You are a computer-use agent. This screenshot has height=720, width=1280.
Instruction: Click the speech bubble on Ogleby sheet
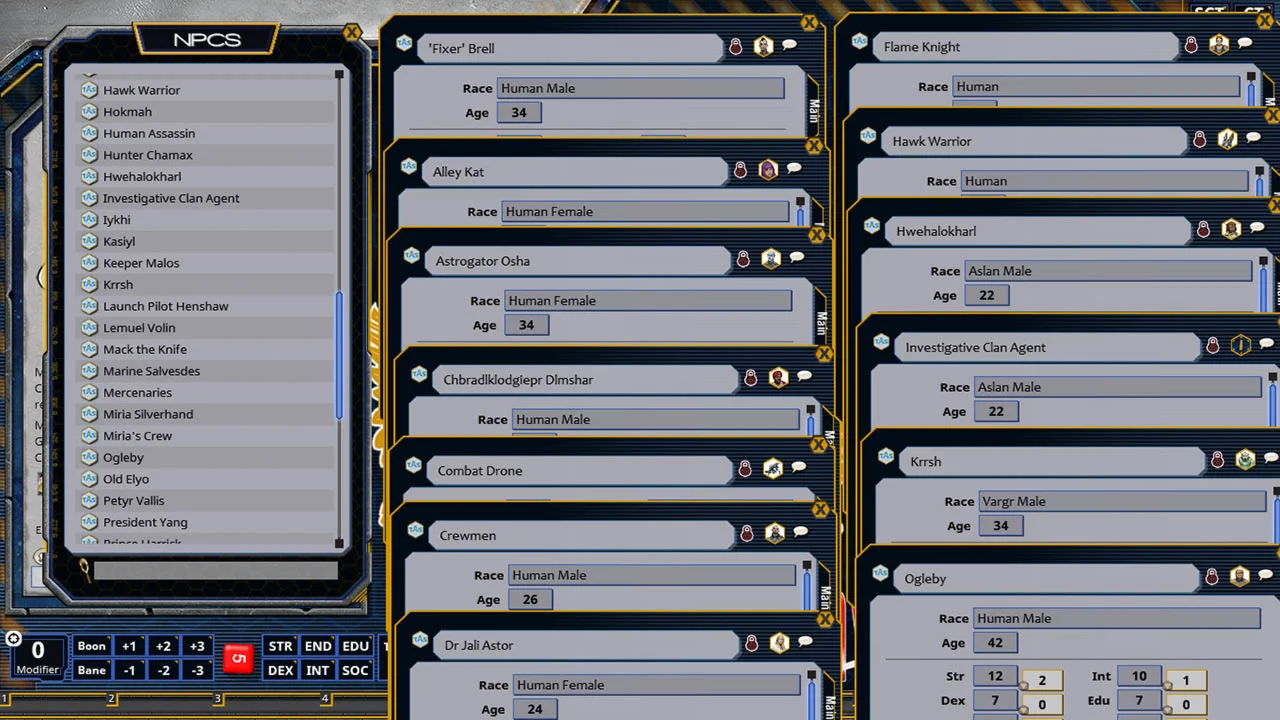tap(1266, 576)
